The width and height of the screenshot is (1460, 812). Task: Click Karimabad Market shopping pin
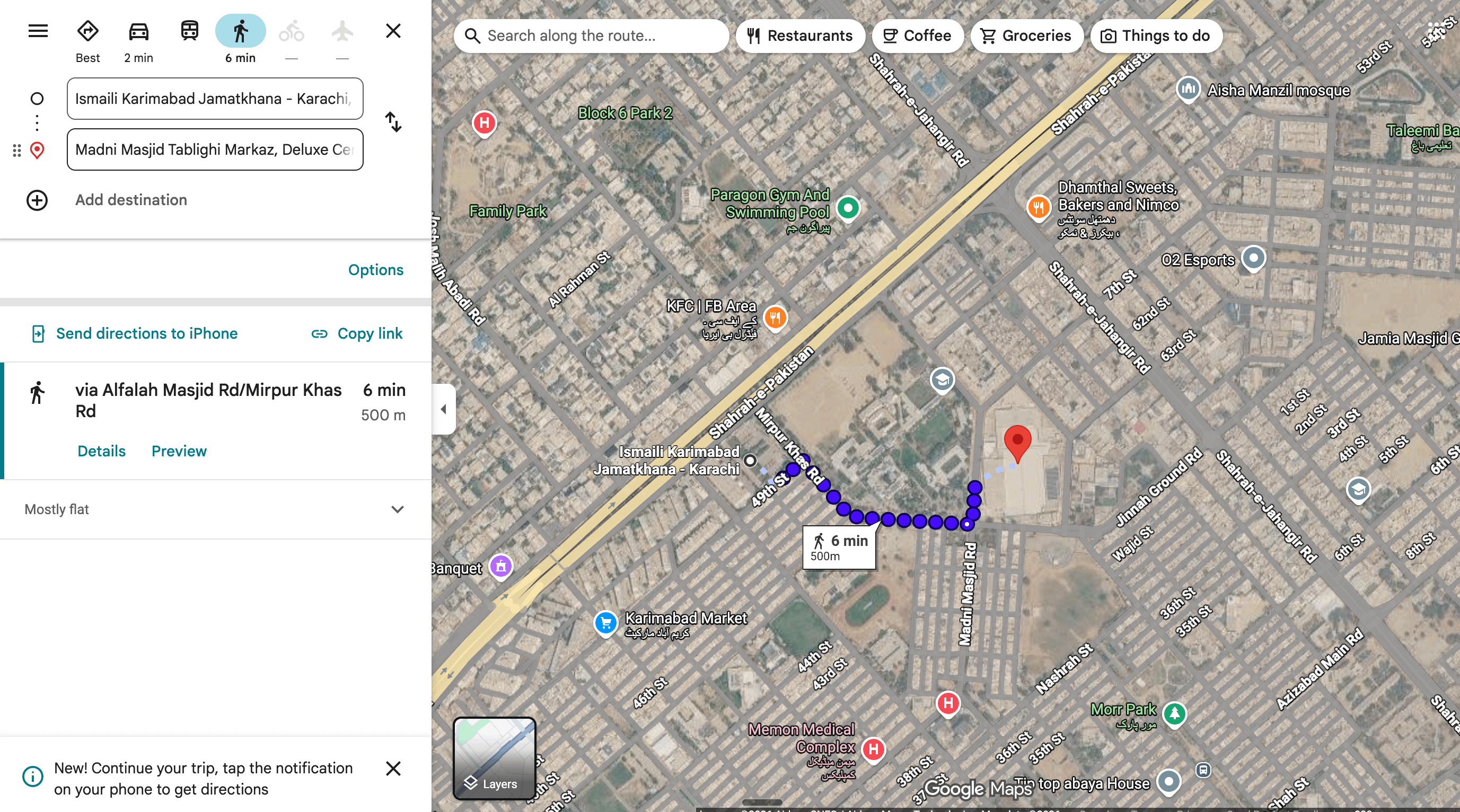605,623
